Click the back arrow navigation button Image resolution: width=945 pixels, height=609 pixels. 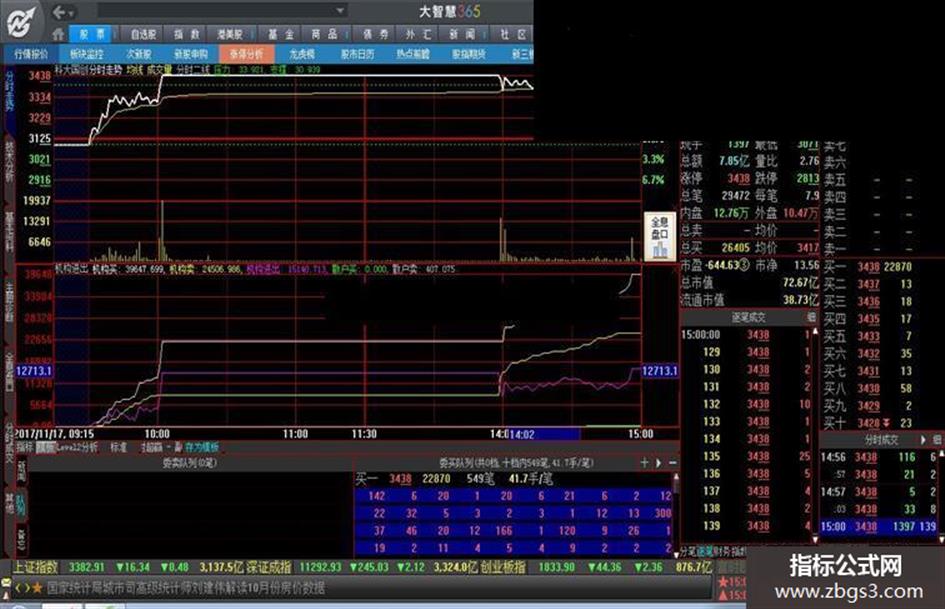pyautogui.click(x=59, y=12)
